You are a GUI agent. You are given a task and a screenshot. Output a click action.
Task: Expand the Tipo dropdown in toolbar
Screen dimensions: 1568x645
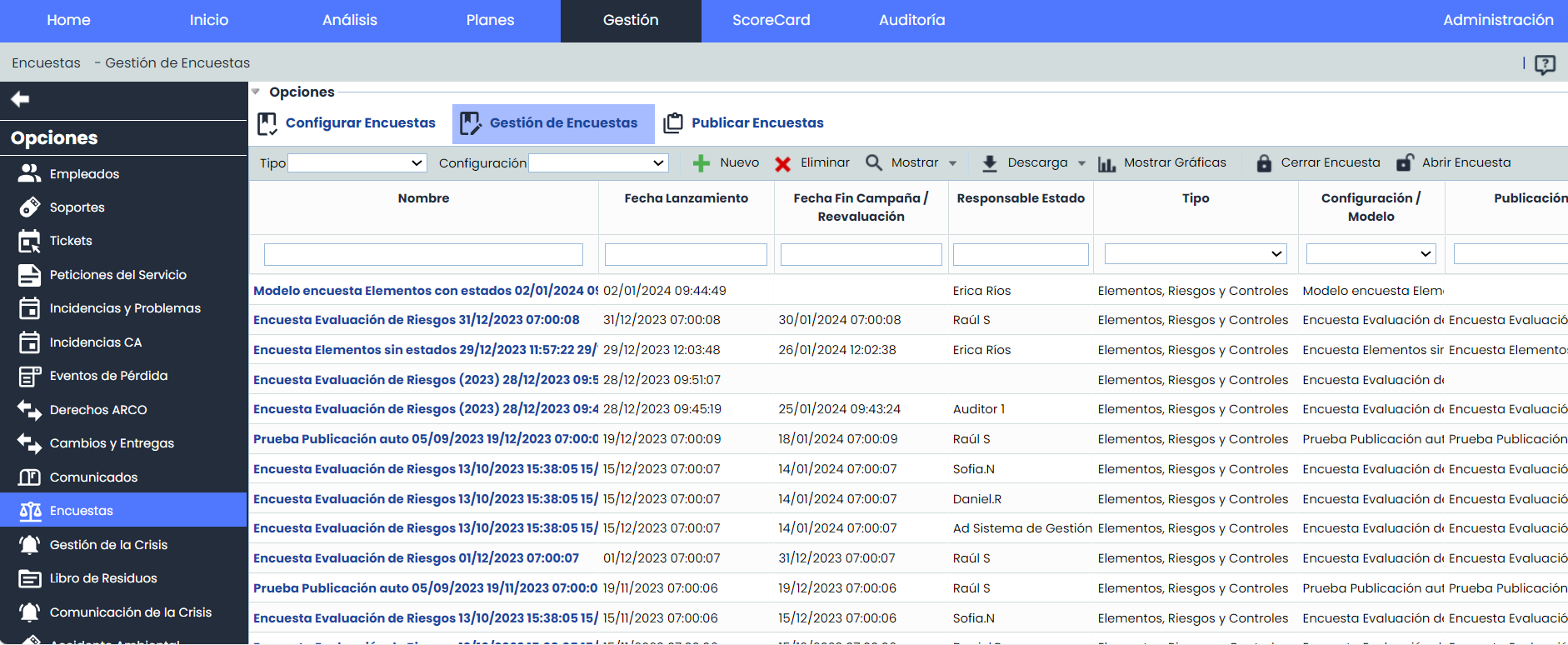357,163
